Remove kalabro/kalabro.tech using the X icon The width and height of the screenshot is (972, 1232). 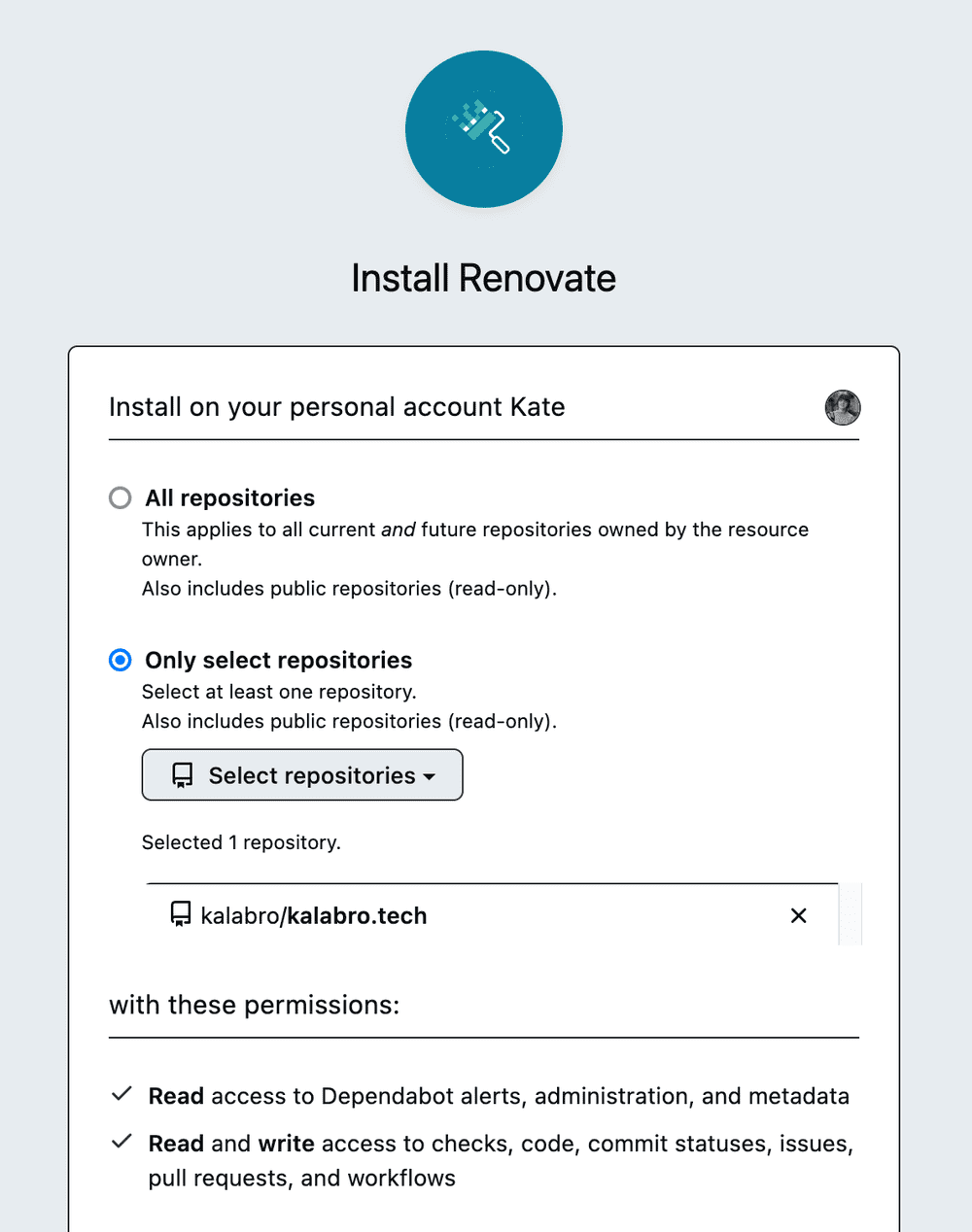tap(798, 915)
